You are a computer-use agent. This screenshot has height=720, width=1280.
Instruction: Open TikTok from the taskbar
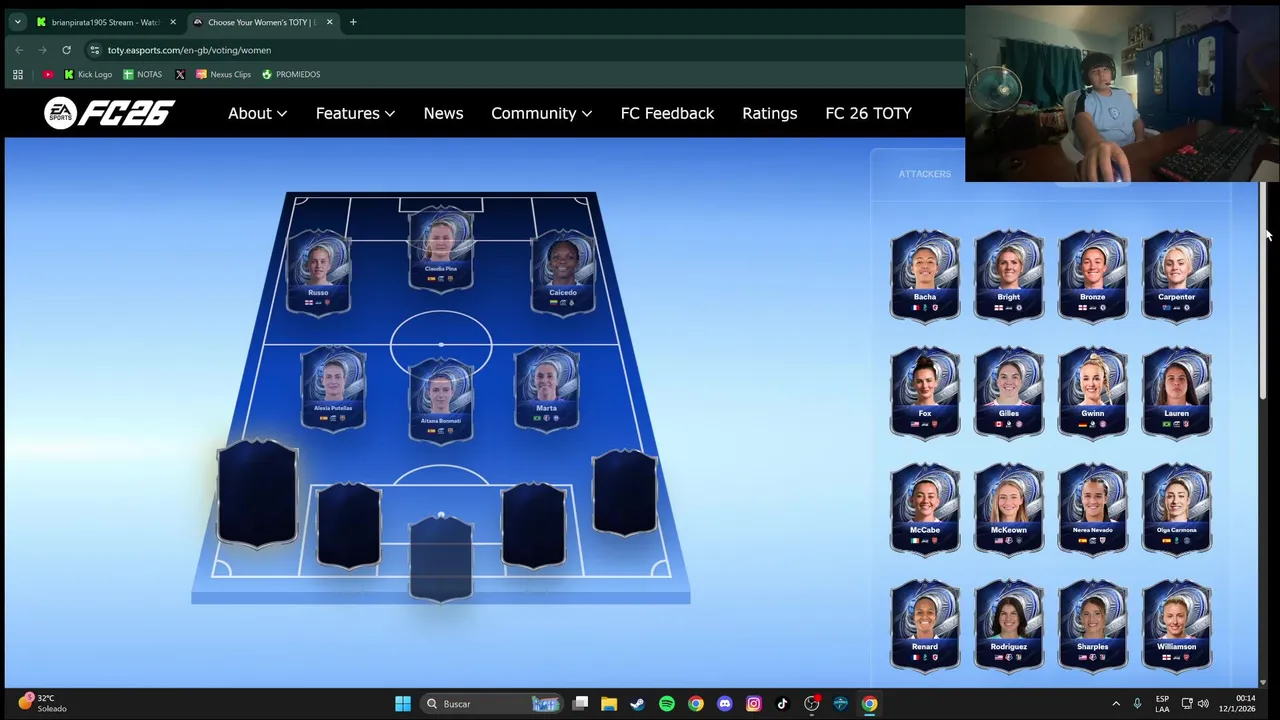coord(783,704)
